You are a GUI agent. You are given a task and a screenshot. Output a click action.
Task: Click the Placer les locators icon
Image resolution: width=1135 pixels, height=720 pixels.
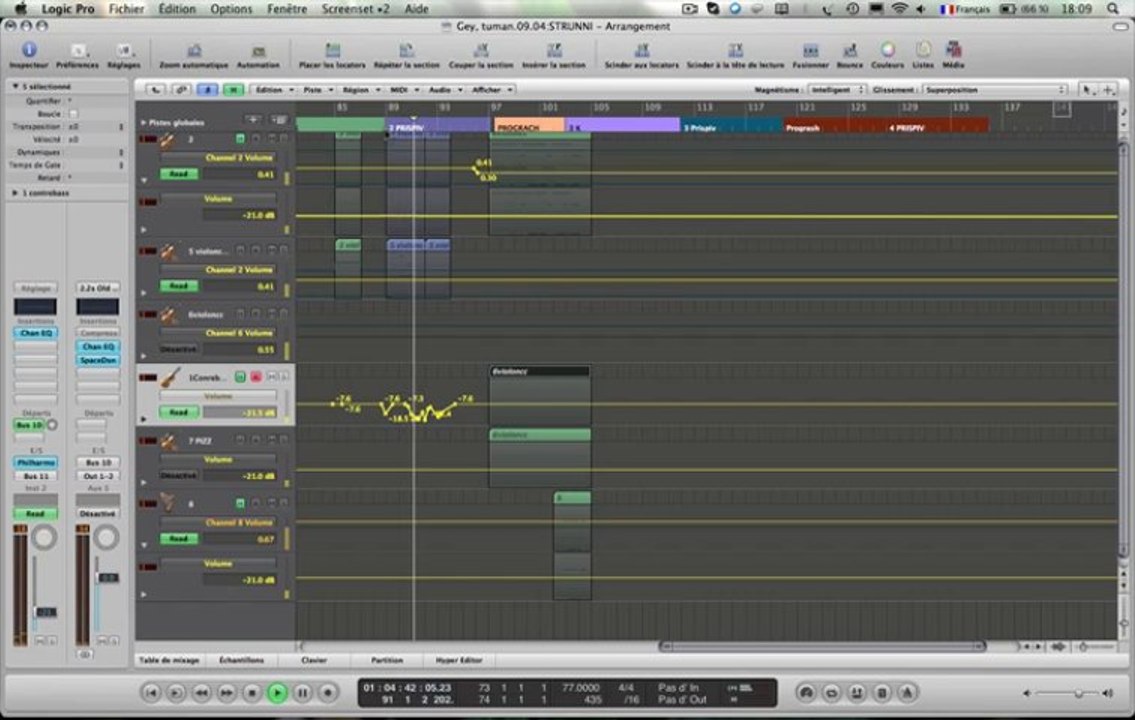(x=332, y=50)
